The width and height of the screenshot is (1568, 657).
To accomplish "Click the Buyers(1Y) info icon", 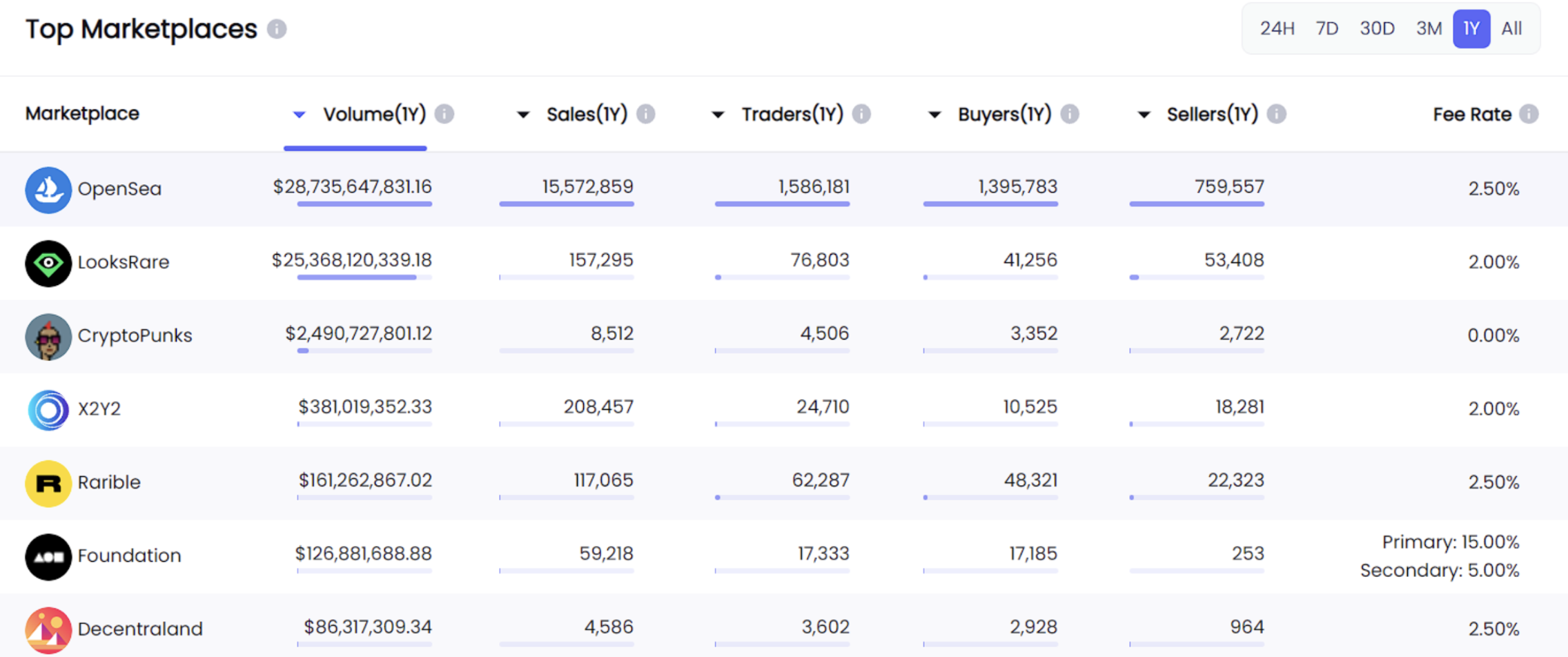I will (x=1070, y=114).
